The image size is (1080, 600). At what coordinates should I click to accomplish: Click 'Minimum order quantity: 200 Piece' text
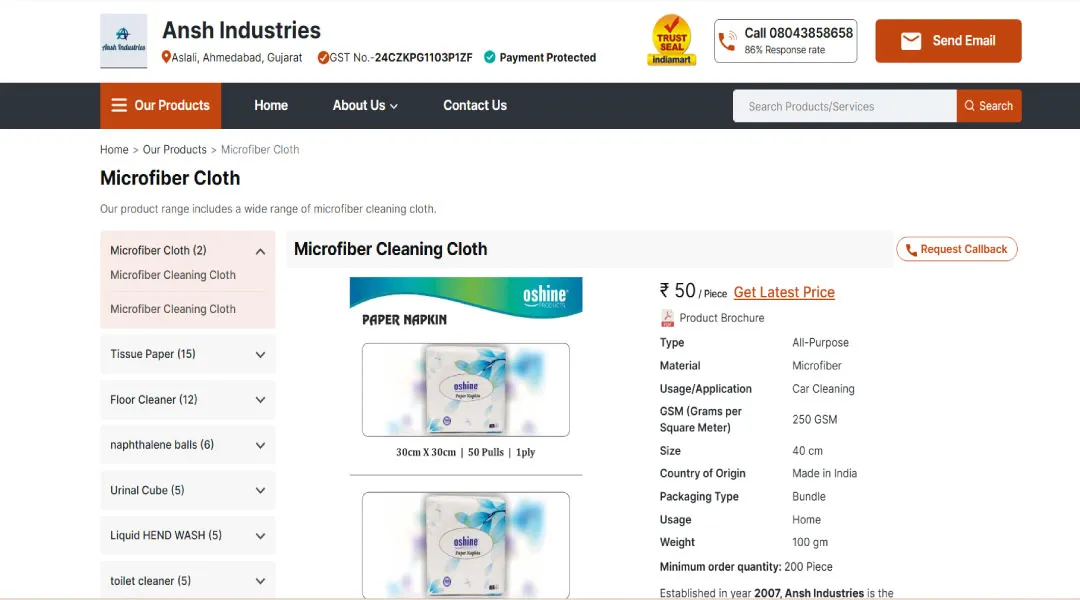point(746,567)
